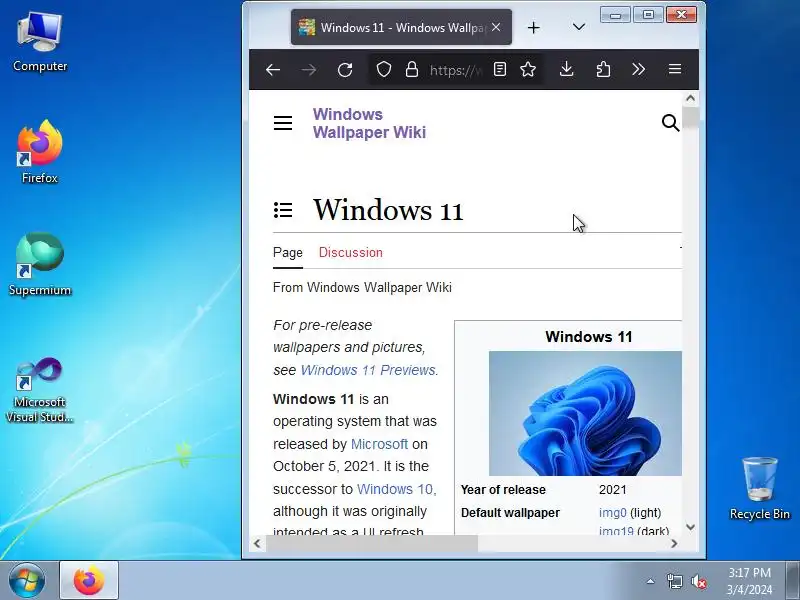Screen dimensions: 800x600
Task: Click the '2021' infobox value
Action: [612, 490]
